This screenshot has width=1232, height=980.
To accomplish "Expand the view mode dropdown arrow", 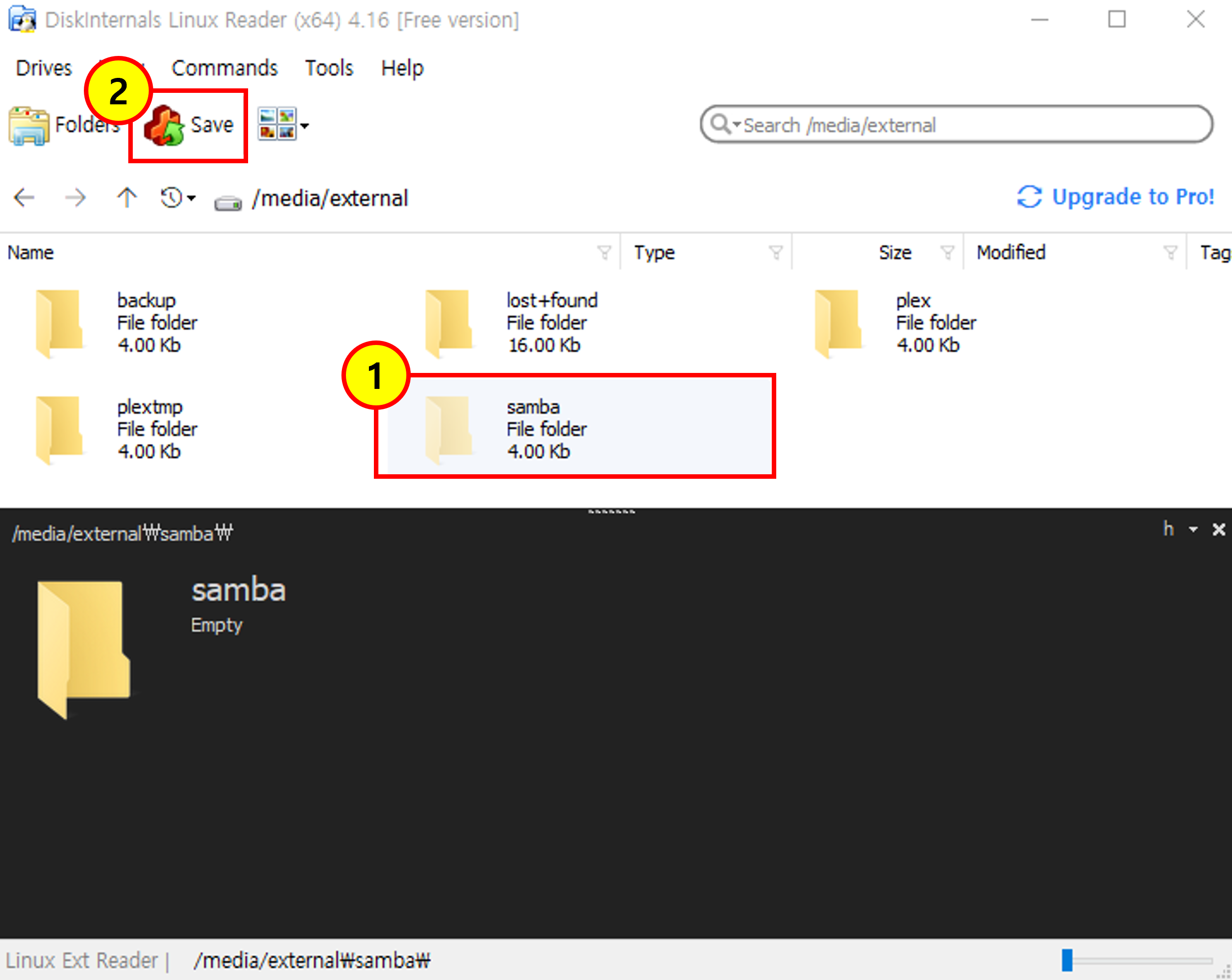I will 305,126.
